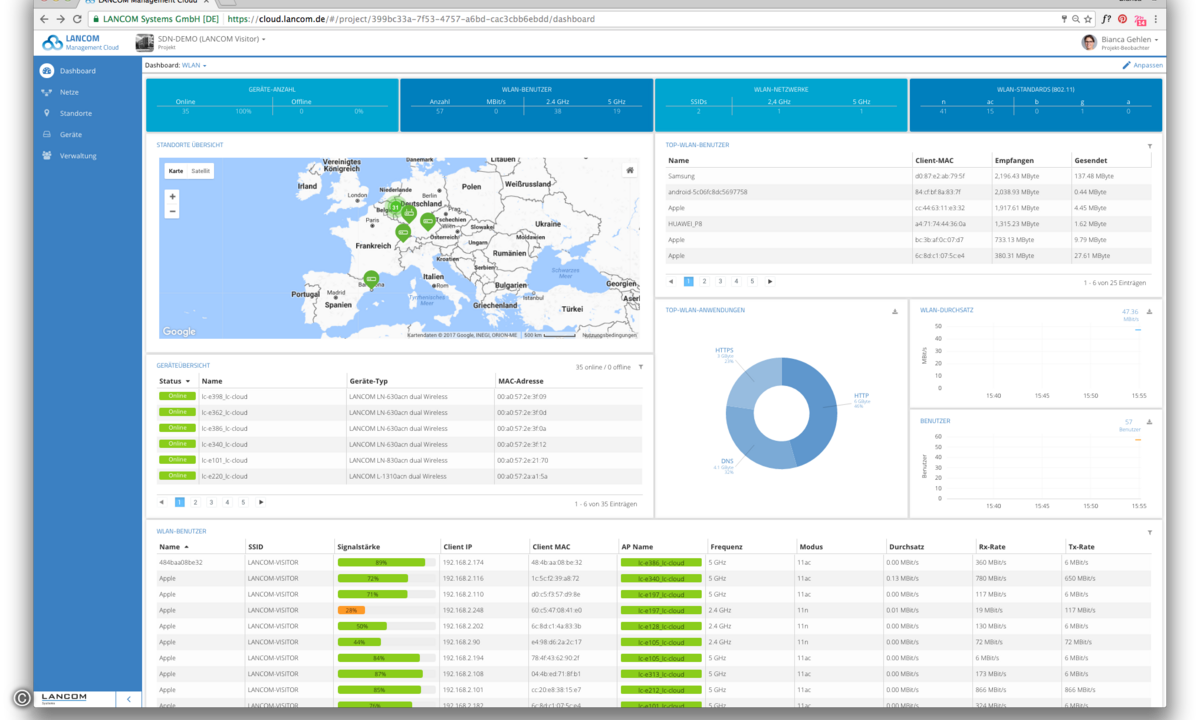
Task: Collapse the sidebar with the chevron
Action: click(128, 699)
